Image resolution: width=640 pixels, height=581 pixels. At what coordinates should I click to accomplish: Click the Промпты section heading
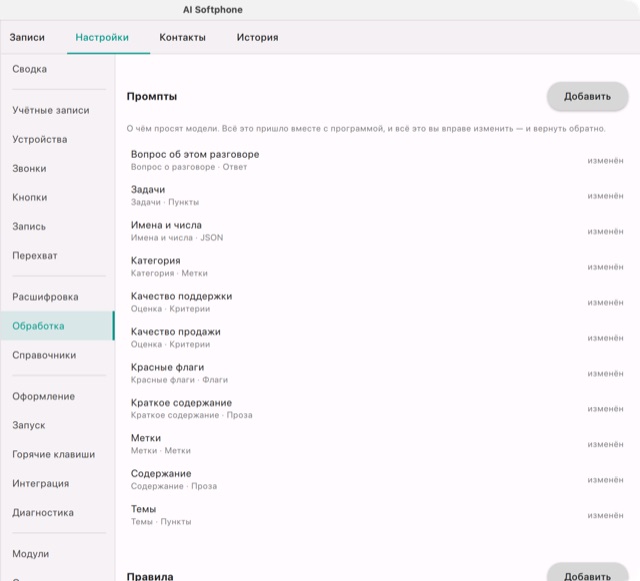tap(152, 97)
